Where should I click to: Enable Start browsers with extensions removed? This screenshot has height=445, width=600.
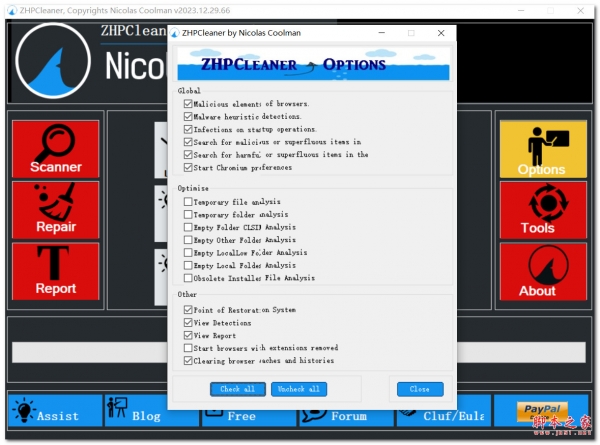[x=188, y=348]
